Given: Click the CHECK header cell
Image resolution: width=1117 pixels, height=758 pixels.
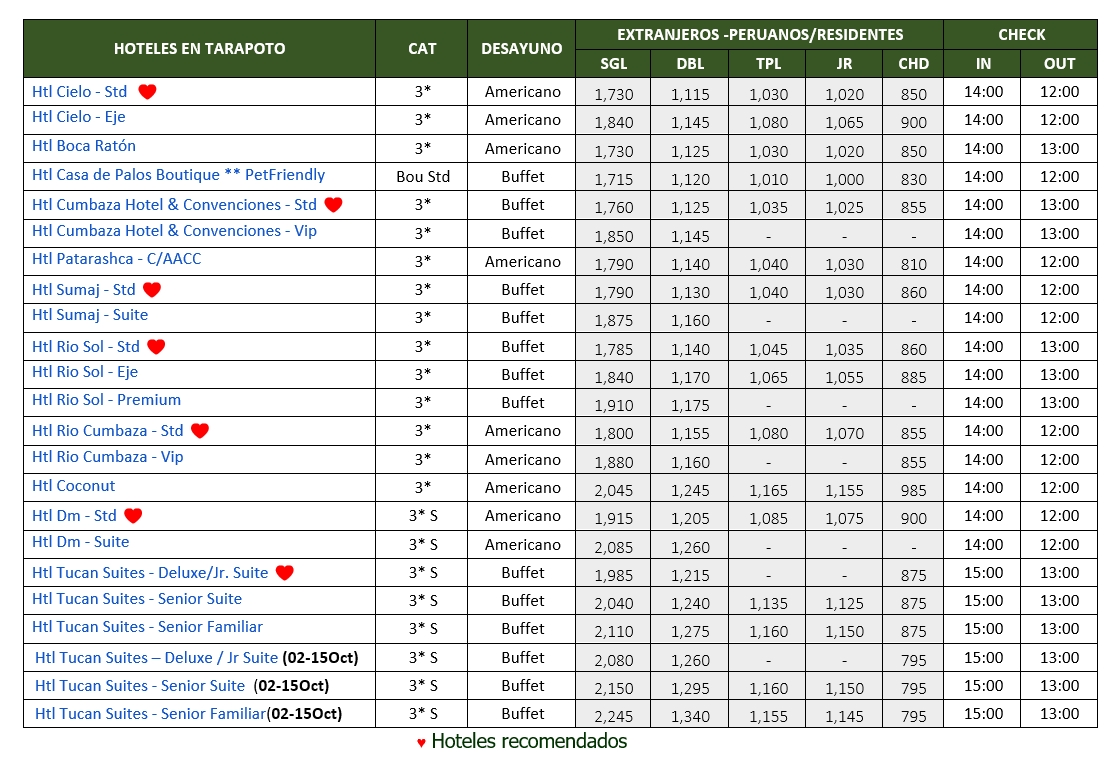Looking at the screenshot, I should (x=1022, y=34).
